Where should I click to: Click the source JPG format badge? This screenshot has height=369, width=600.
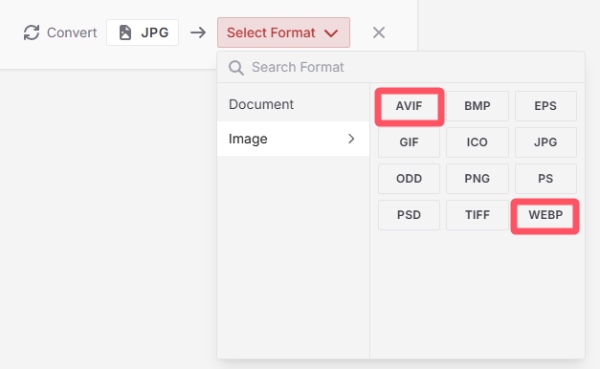pos(142,33)
